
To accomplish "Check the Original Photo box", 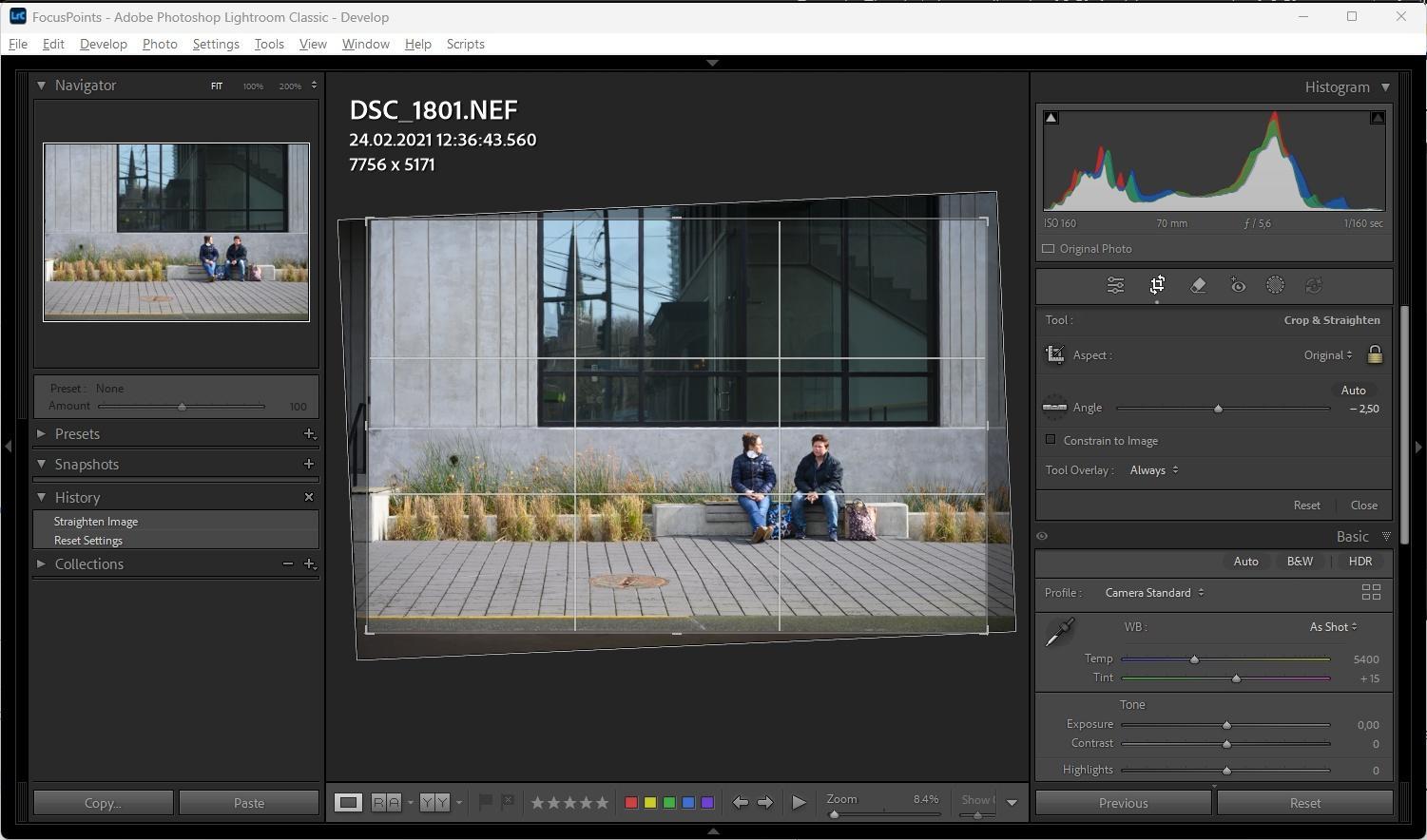I will 1049,249.
